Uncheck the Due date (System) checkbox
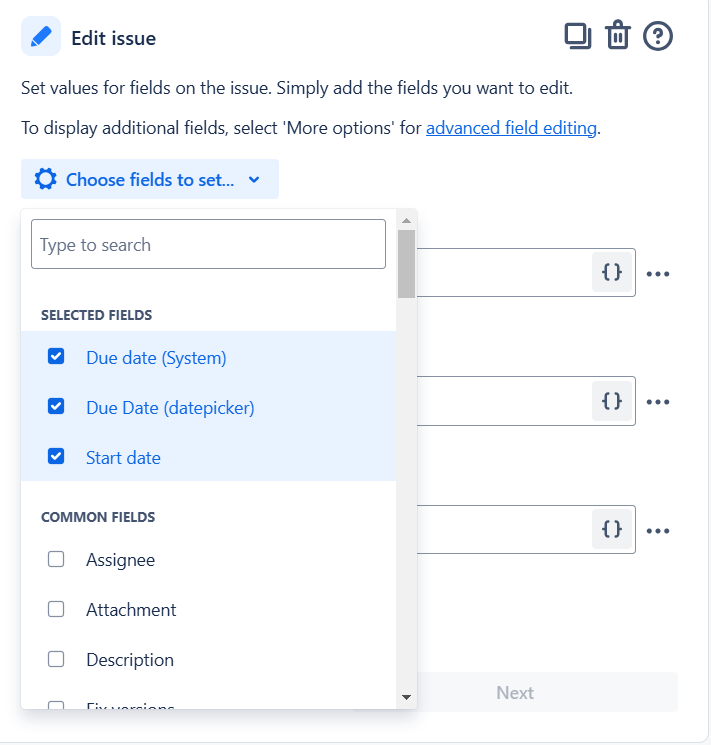The width and height of the screenshot is (711, 745). click(x=56, y=356)
